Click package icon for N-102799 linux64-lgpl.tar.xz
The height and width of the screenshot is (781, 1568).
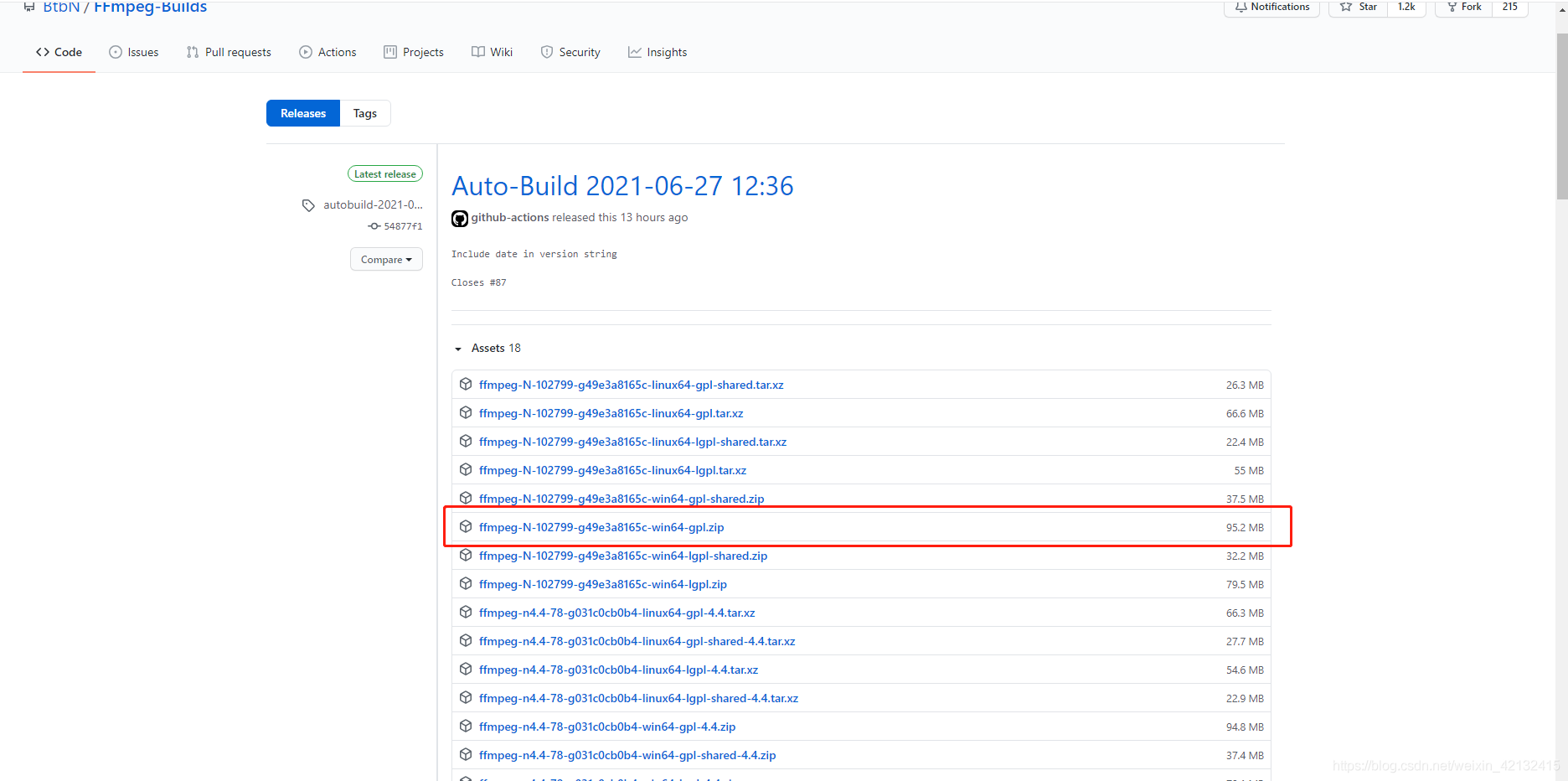point(466,469)
